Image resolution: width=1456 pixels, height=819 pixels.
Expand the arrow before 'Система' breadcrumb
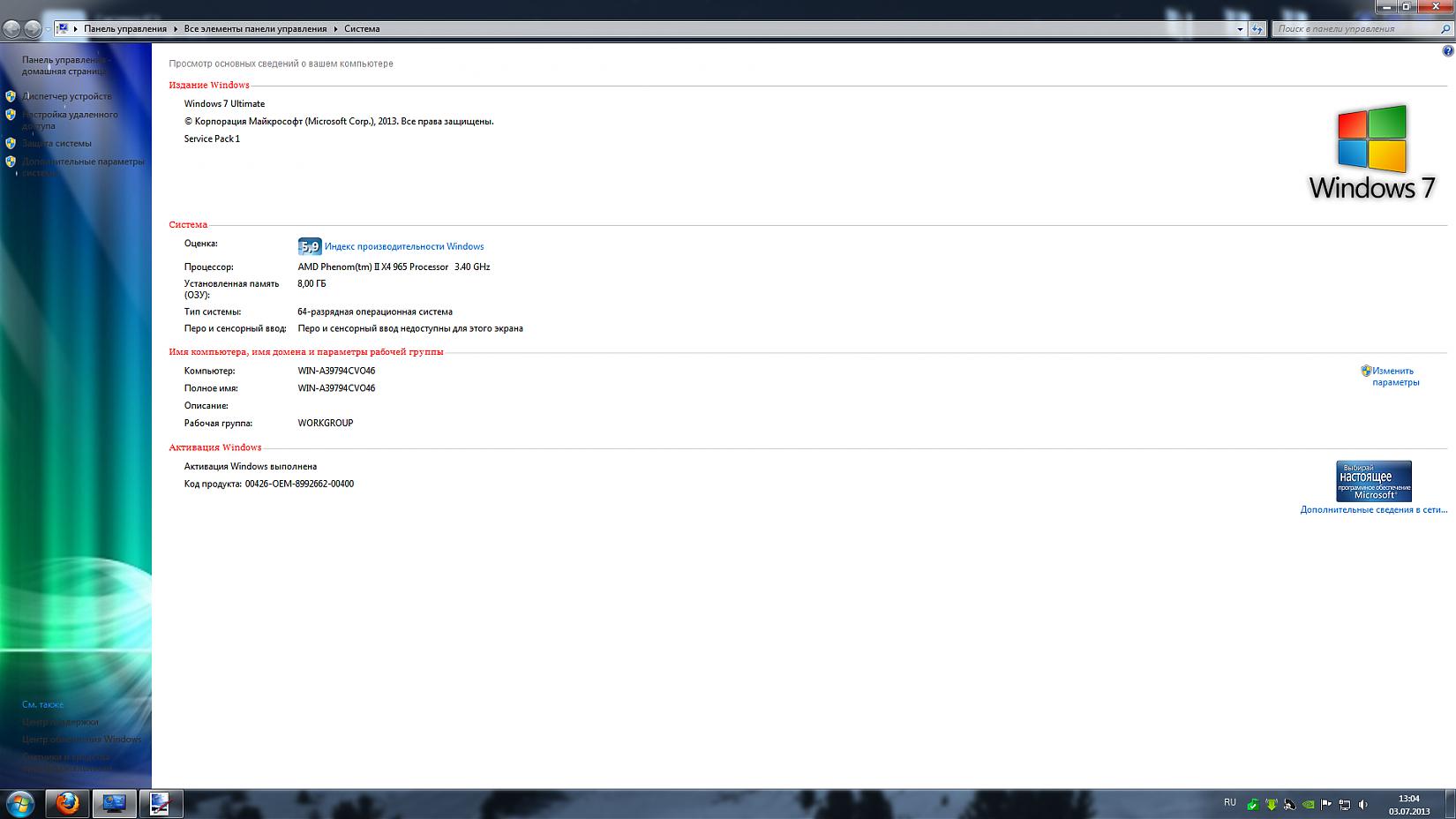(x=336, y=29)
